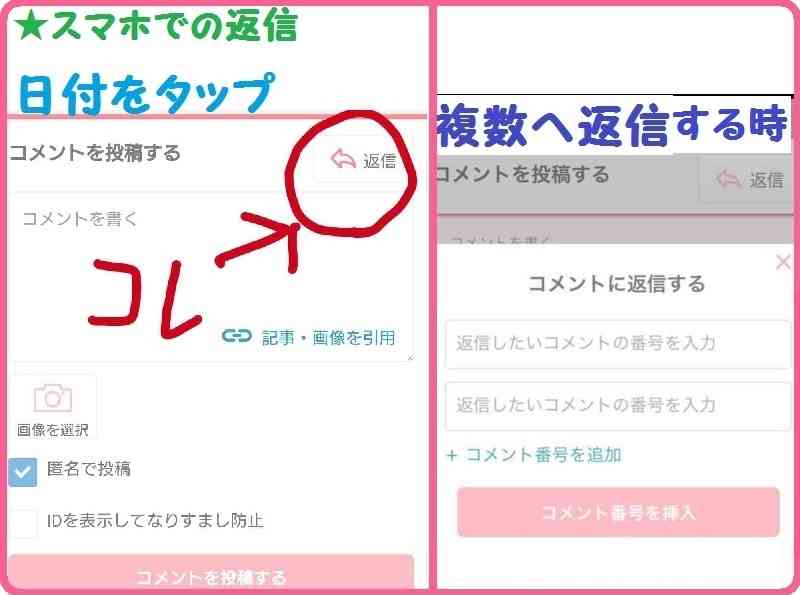The height and width of the screenshot is (595, 800).
Task: Submit with the コメントを投稿する pink button
Action: [211, 573]
